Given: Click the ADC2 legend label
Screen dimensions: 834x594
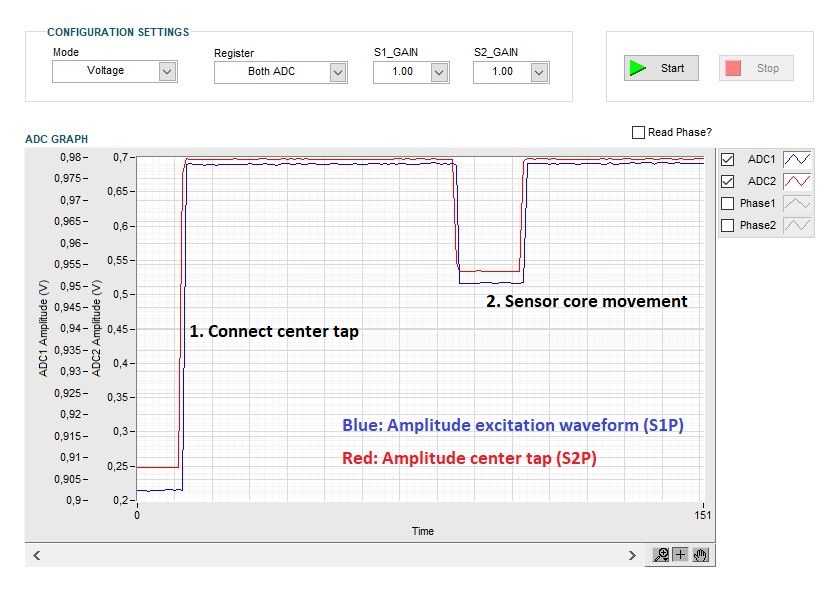Looking at the screenshot, I should point(761,181).
